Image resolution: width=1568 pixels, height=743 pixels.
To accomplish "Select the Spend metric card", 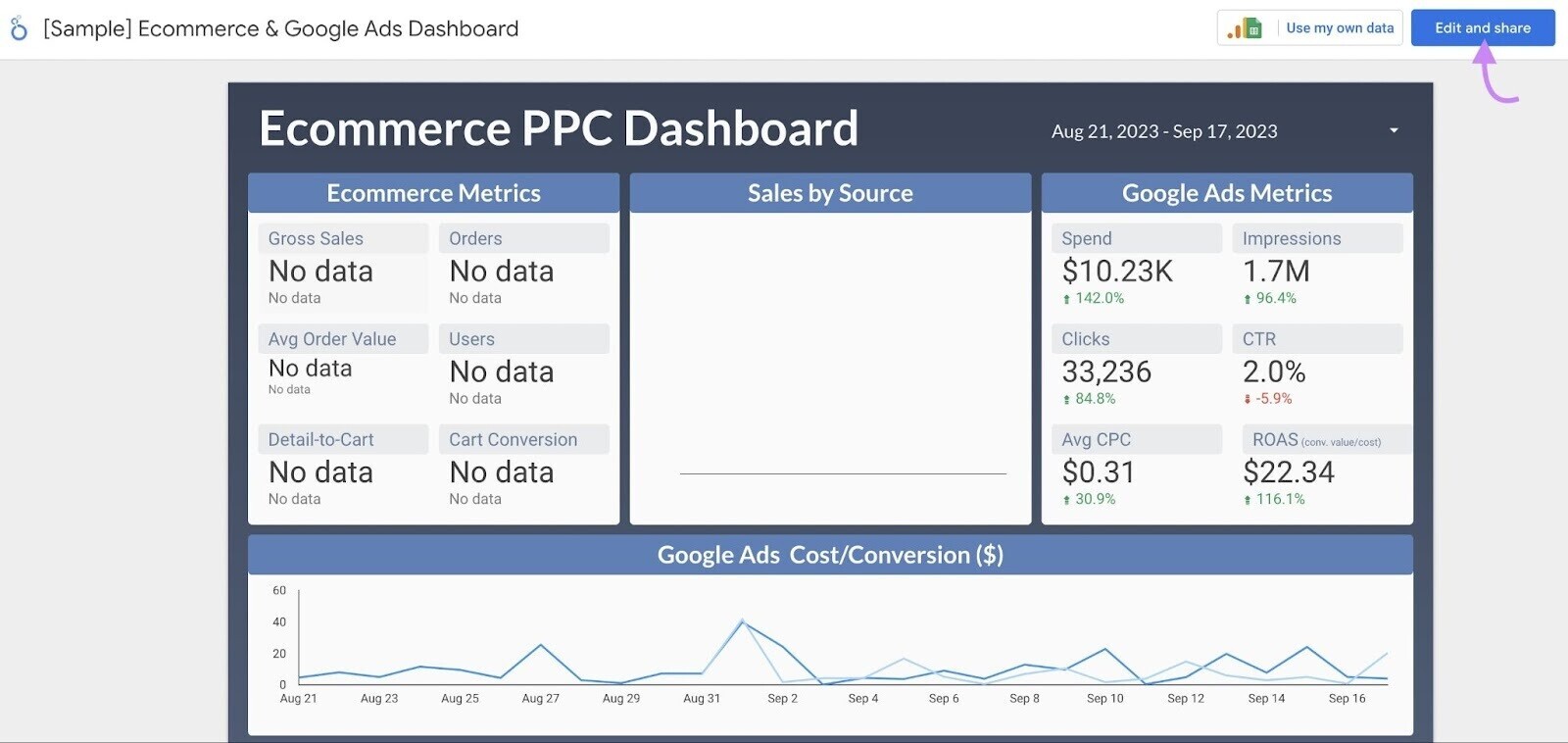I will [x=1137, y=265].
